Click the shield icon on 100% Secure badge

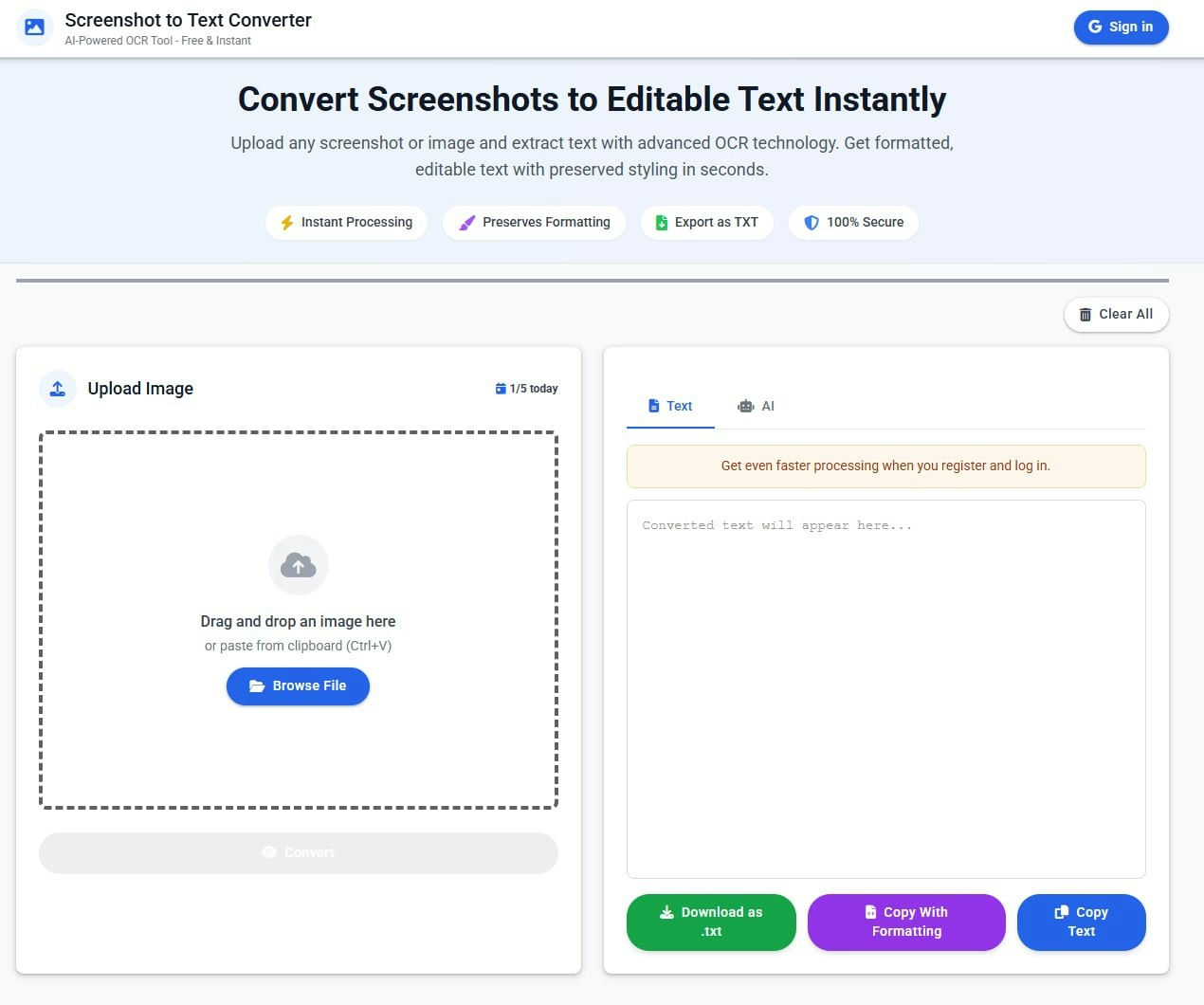812,222
